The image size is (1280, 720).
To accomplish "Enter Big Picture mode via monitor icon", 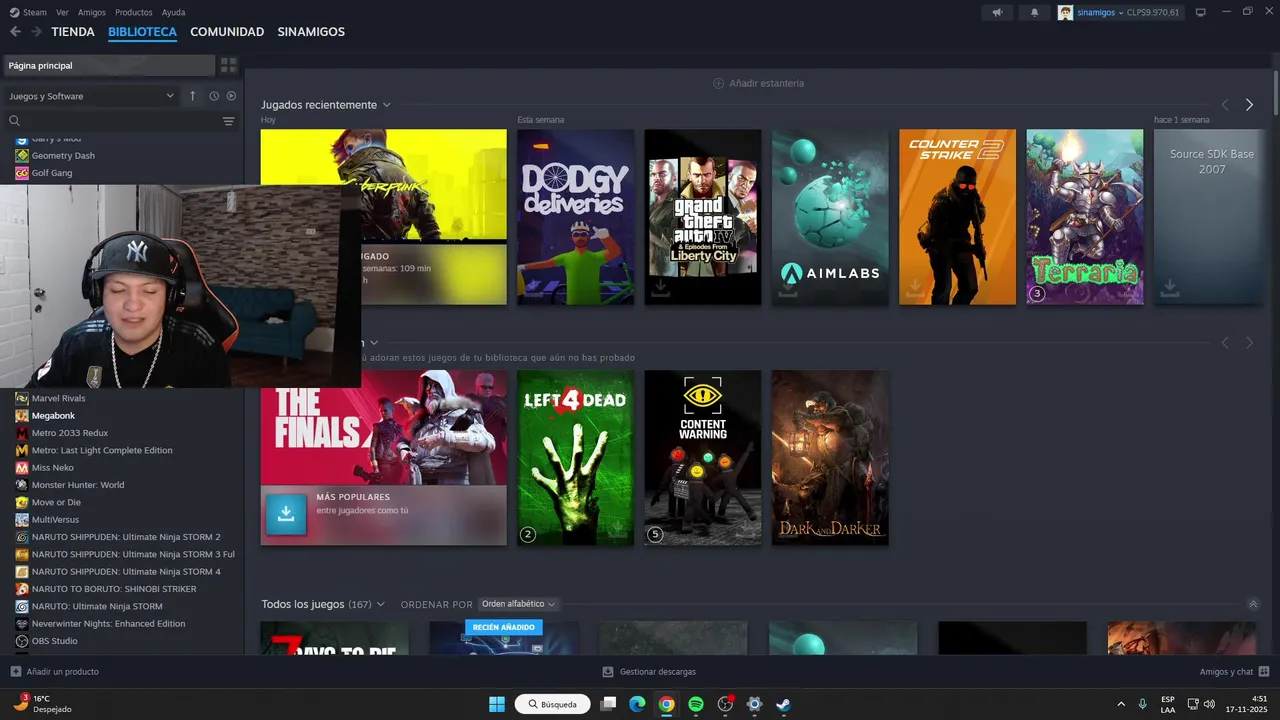I will 1201,12.
